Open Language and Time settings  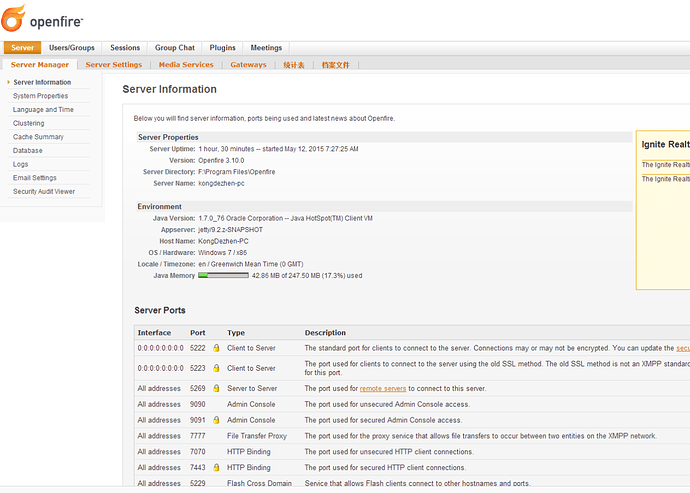(43, 110)
